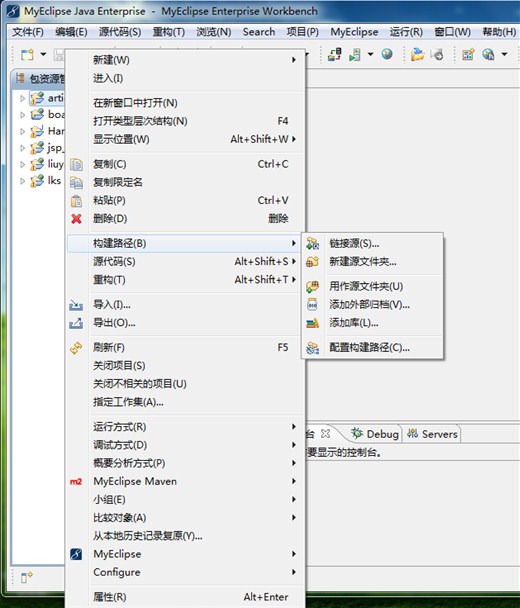Select the boa project icon
Screen dimensions: 520x608
pyautogui.click(x=37, y=115)
